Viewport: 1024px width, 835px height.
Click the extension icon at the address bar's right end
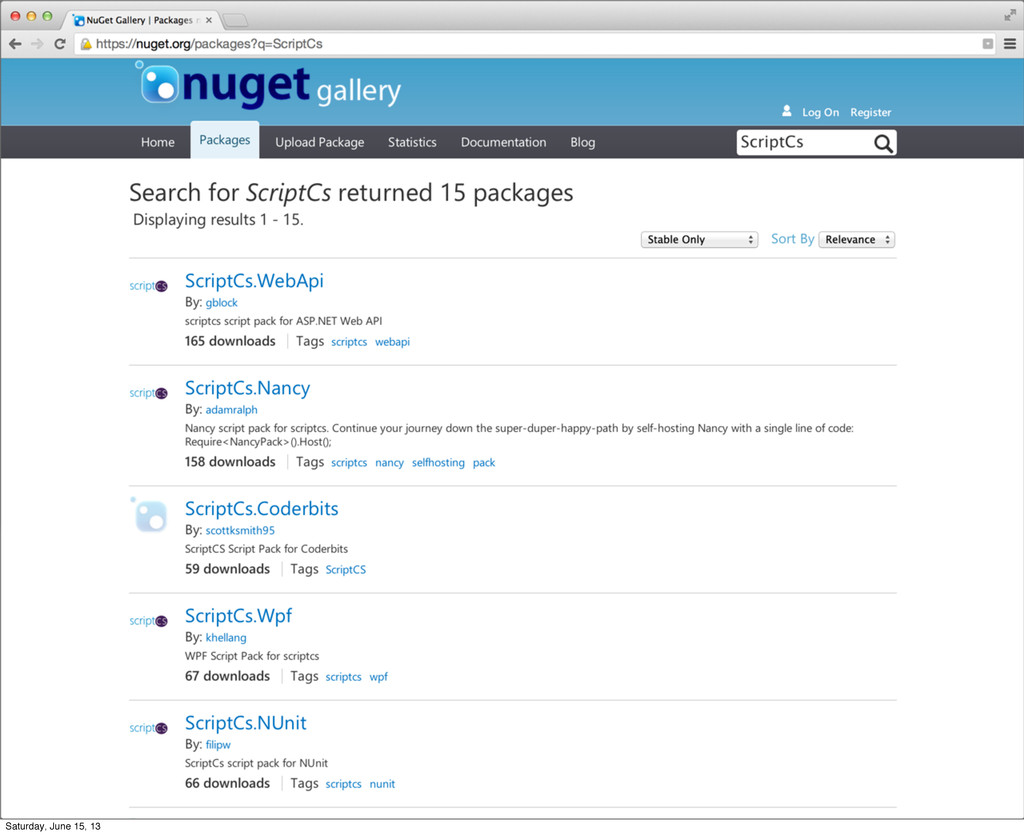click(x=987, y=44)
